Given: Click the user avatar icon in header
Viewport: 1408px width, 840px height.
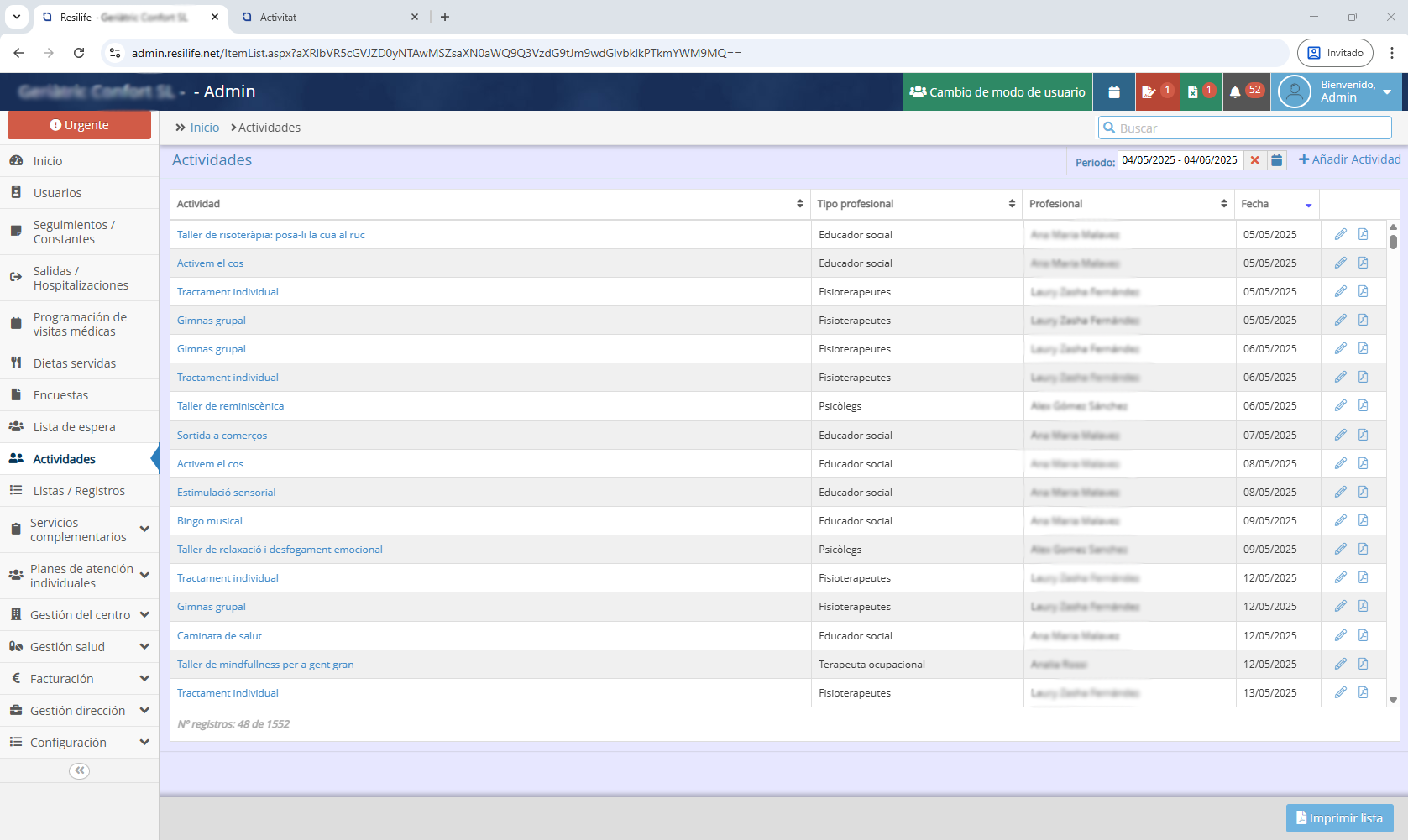Looking at the screenshot, I should pos(1295,91).
